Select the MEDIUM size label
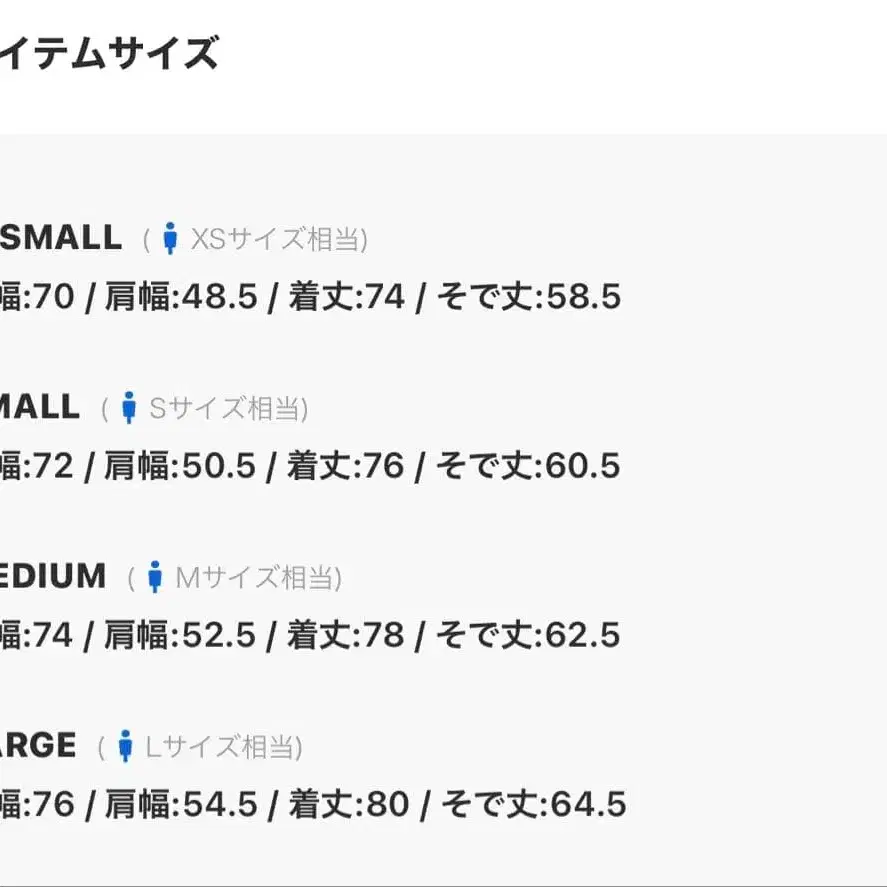This screenshot has height=887, width=887. [52, 576]
